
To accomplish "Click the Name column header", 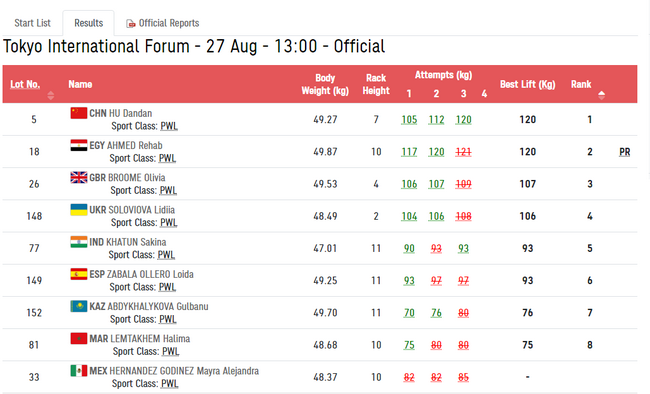I will point(80,84).
